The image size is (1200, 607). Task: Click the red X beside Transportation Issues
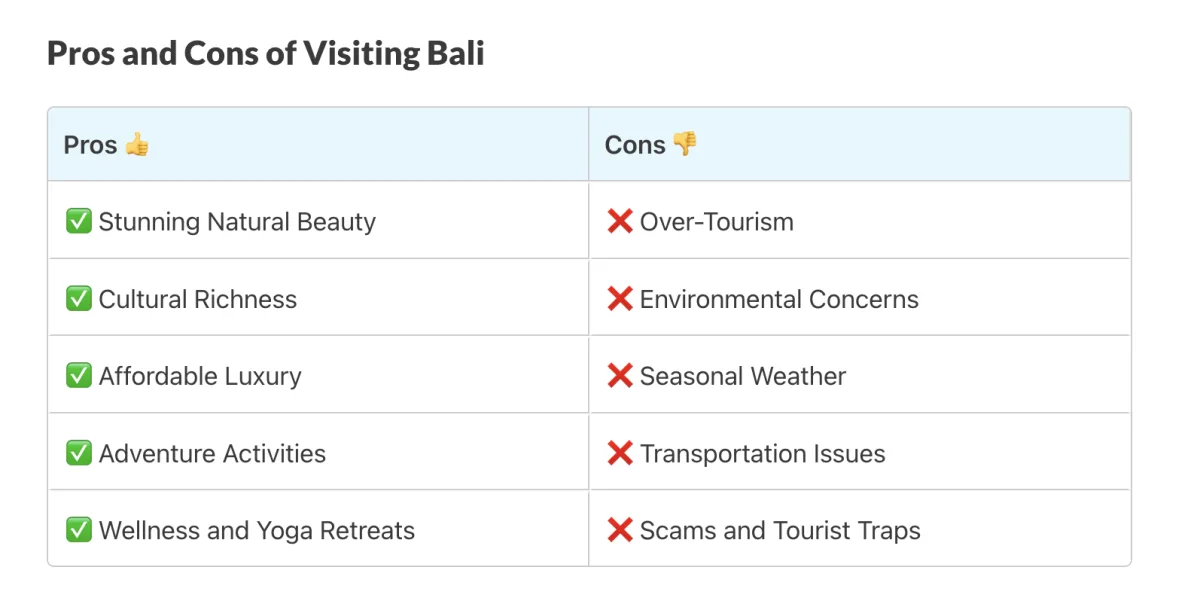click(620, 453)
